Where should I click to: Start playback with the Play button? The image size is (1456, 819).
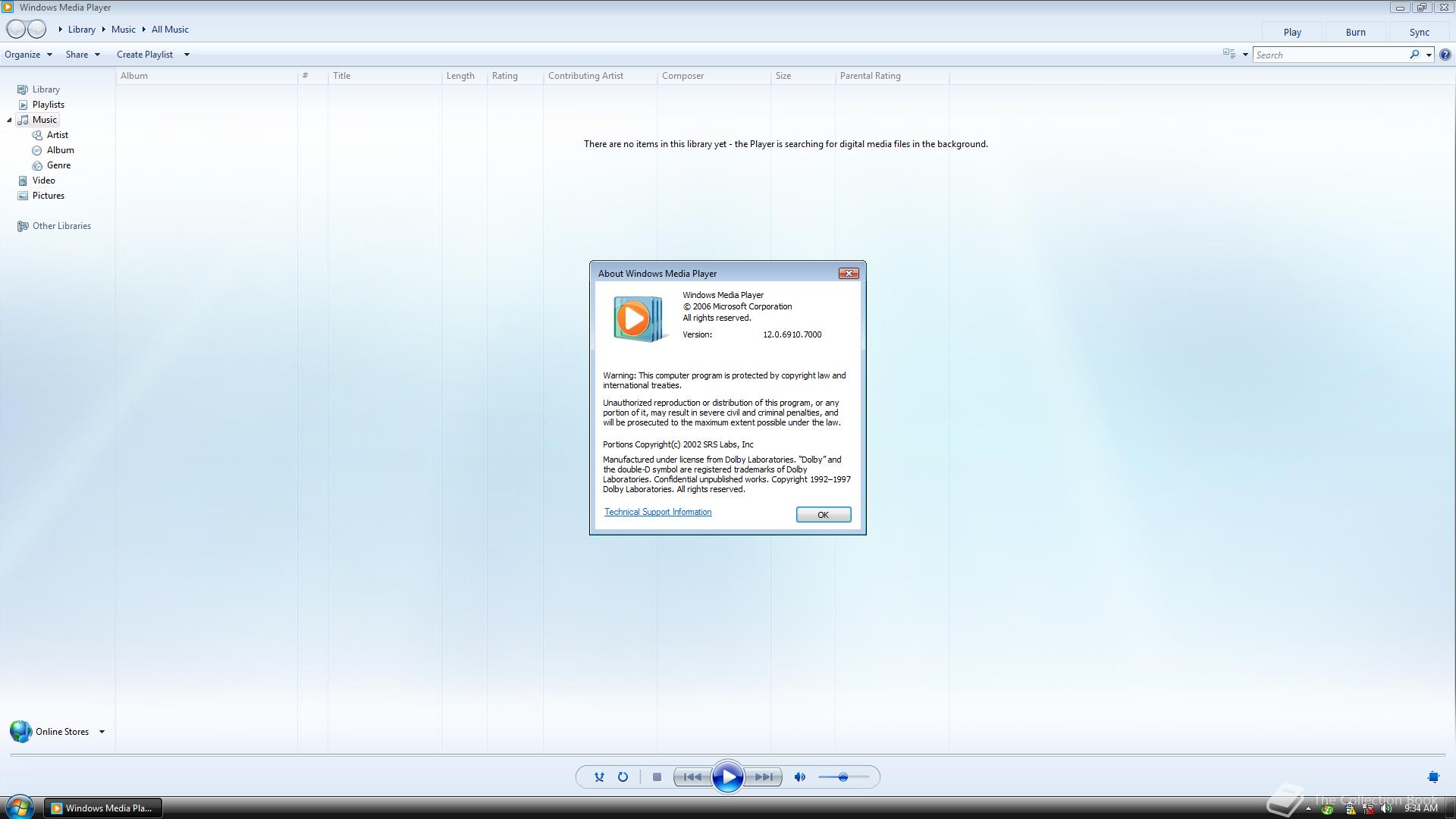[728, 777]
